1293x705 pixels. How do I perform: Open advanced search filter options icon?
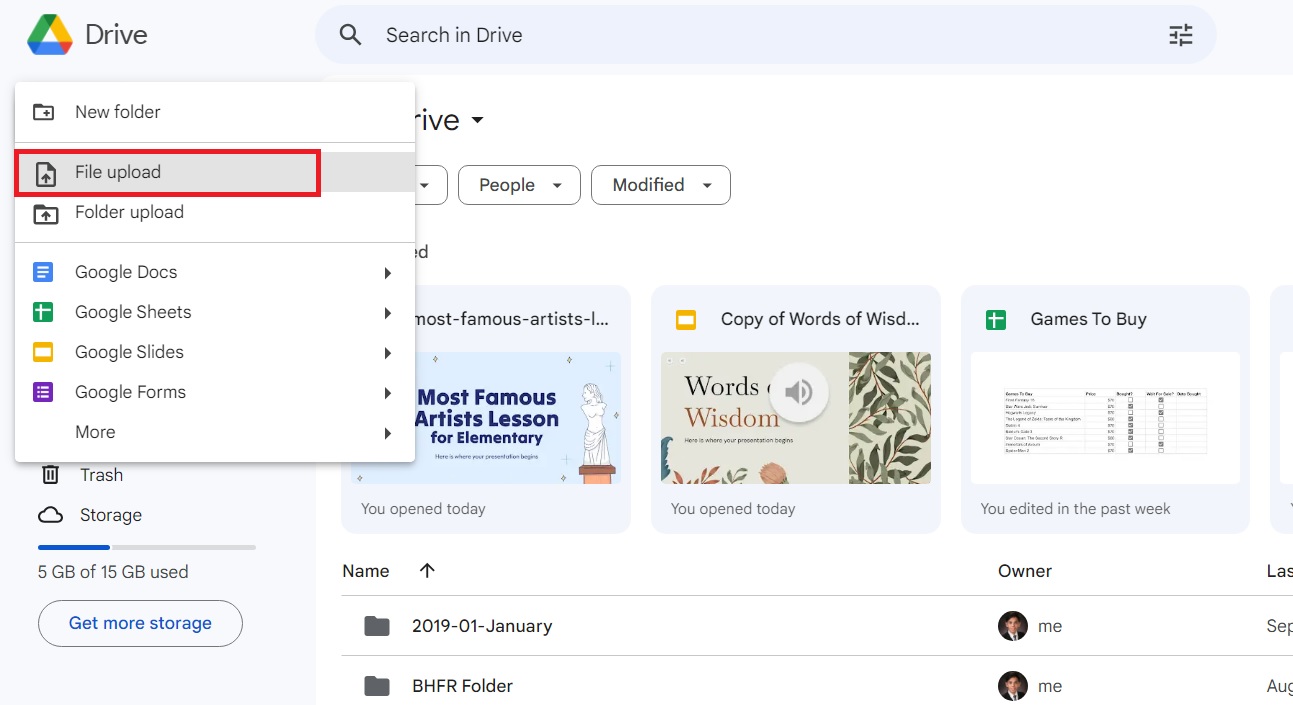coord(1181,35)
